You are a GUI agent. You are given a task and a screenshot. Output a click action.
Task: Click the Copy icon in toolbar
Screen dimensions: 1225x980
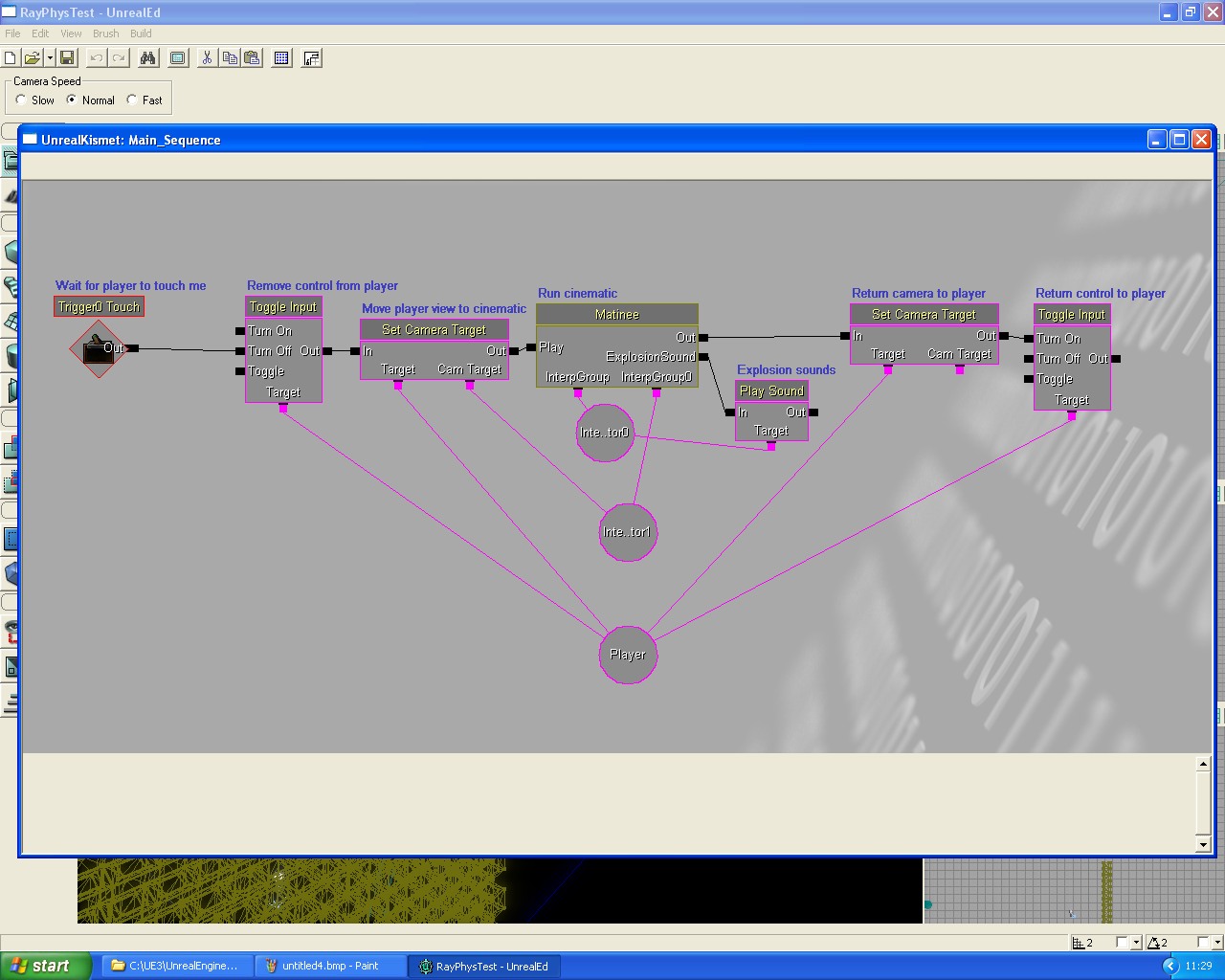230,58
